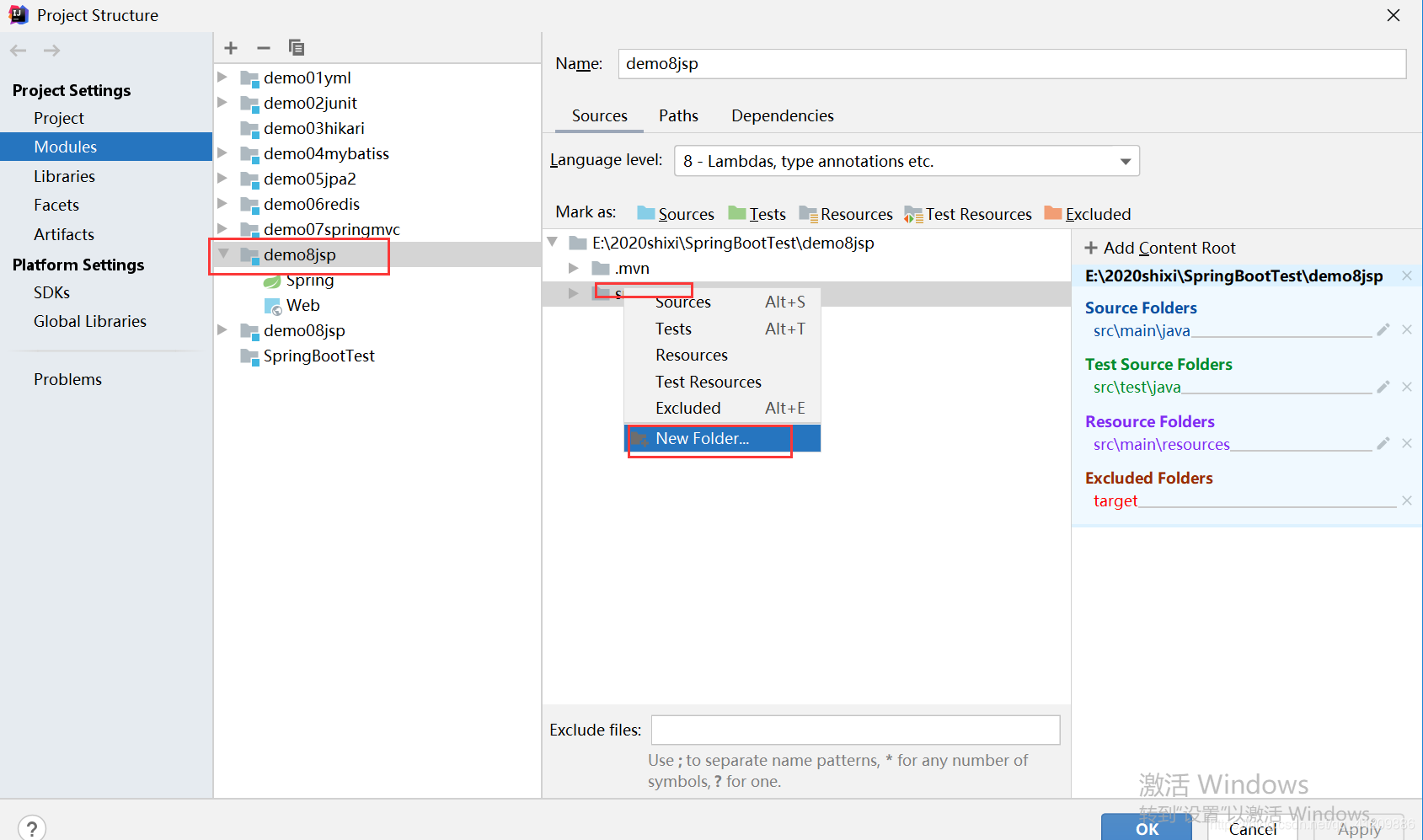Mark as Resources using the Resources icon

(809, 214)
